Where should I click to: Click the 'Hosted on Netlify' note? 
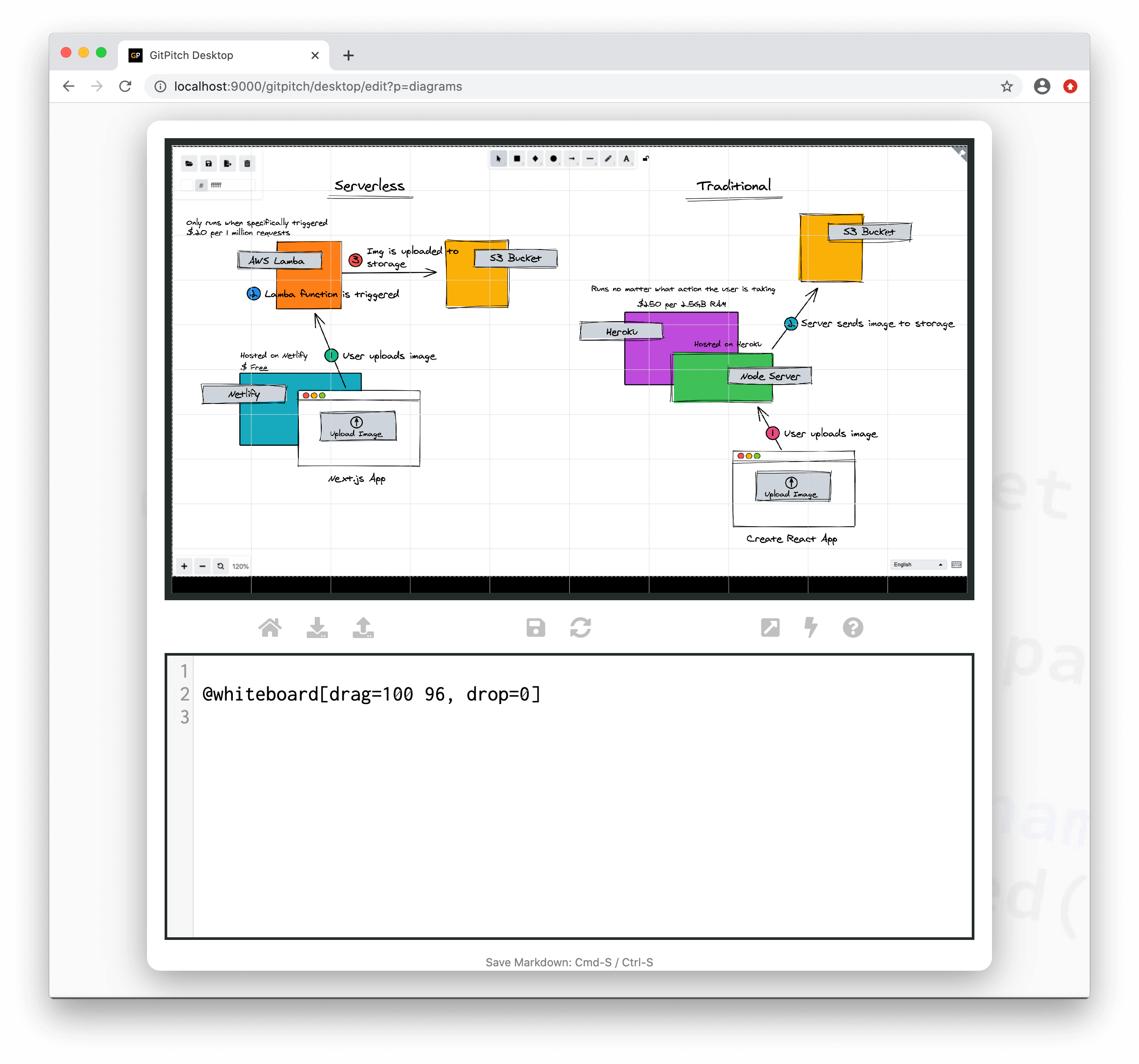coord(274,356)
